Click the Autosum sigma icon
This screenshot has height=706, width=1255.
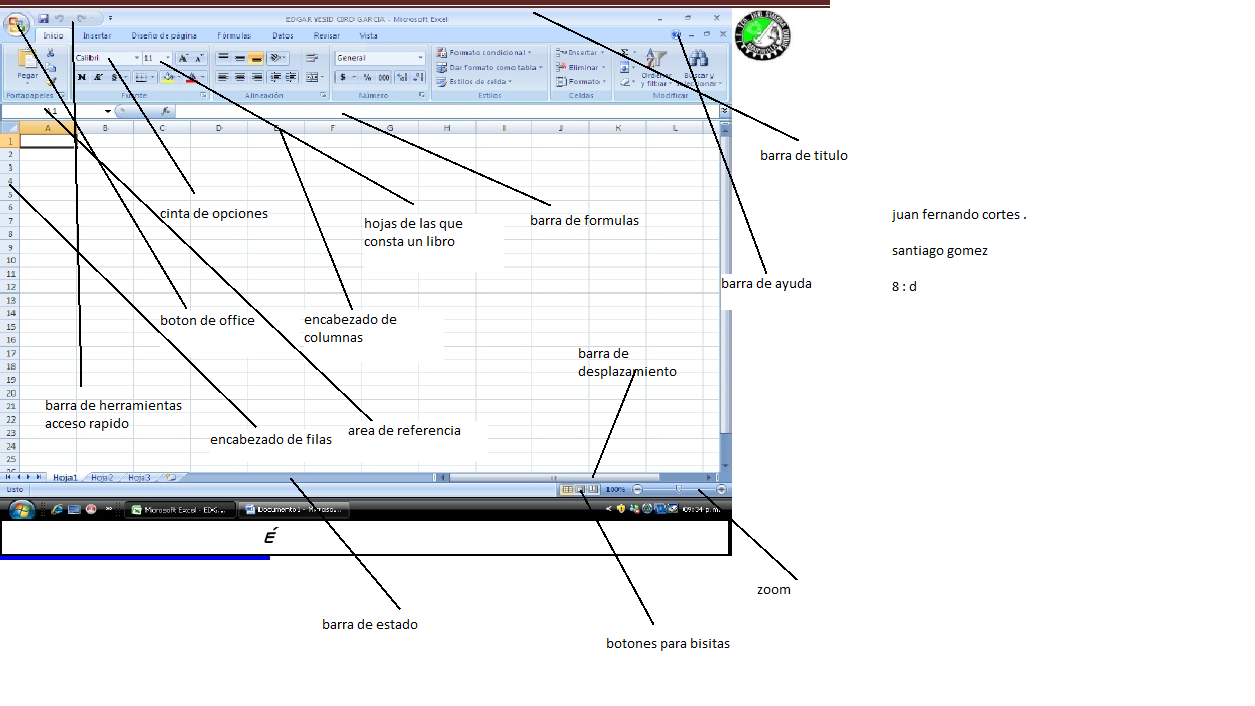pyautogui.click(x=624, y=51)
